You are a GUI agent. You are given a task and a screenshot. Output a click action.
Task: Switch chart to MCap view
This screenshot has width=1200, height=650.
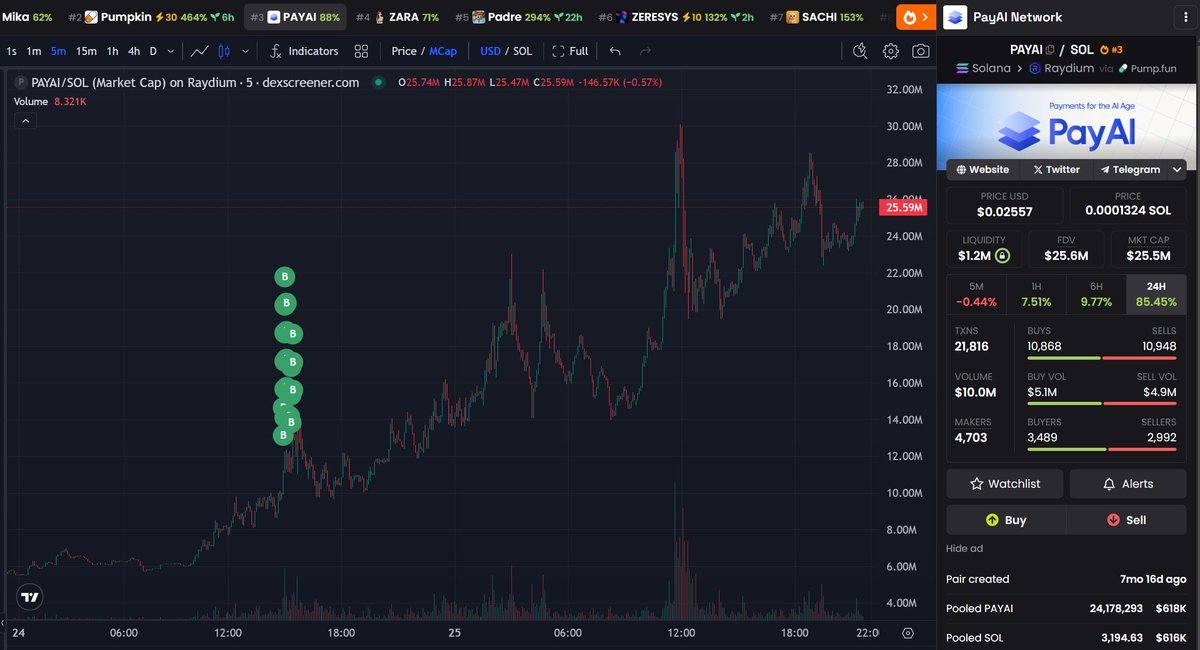coord(443,51)
